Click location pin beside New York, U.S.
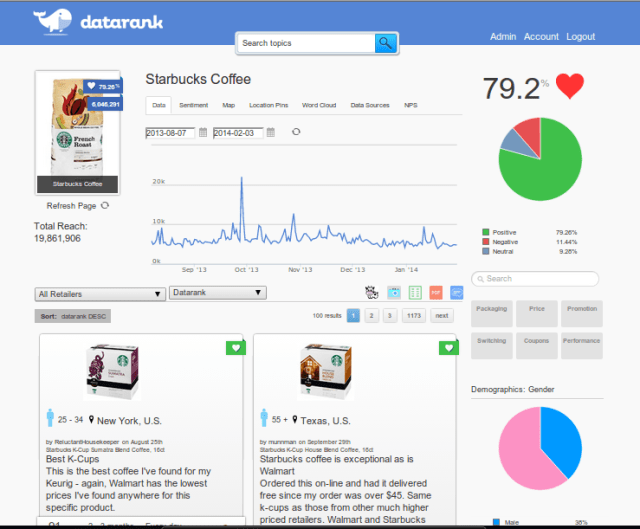The image size is (640, 529). click(x=91, y=420)
